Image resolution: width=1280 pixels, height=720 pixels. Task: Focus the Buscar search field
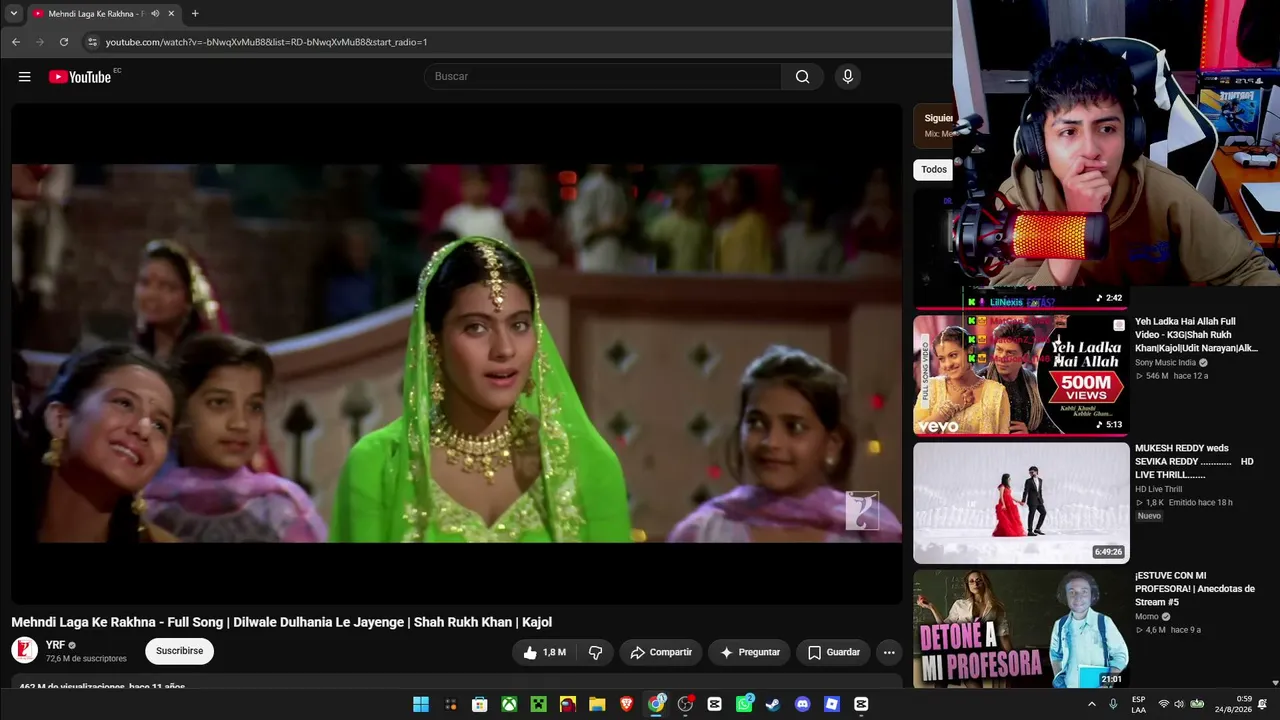pos(603,77)
